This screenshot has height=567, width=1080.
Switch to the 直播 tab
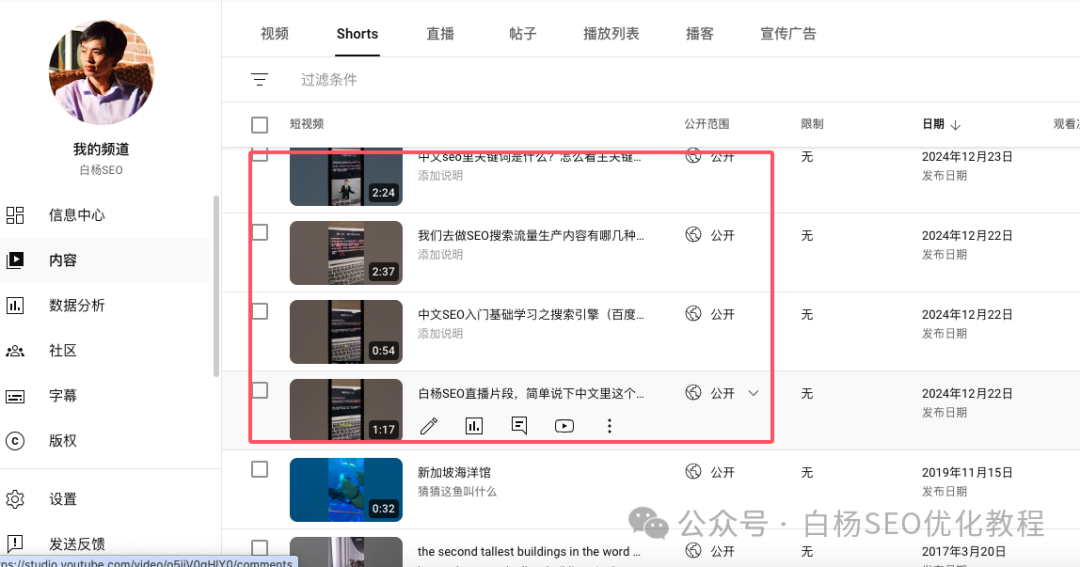pos(440,34)
